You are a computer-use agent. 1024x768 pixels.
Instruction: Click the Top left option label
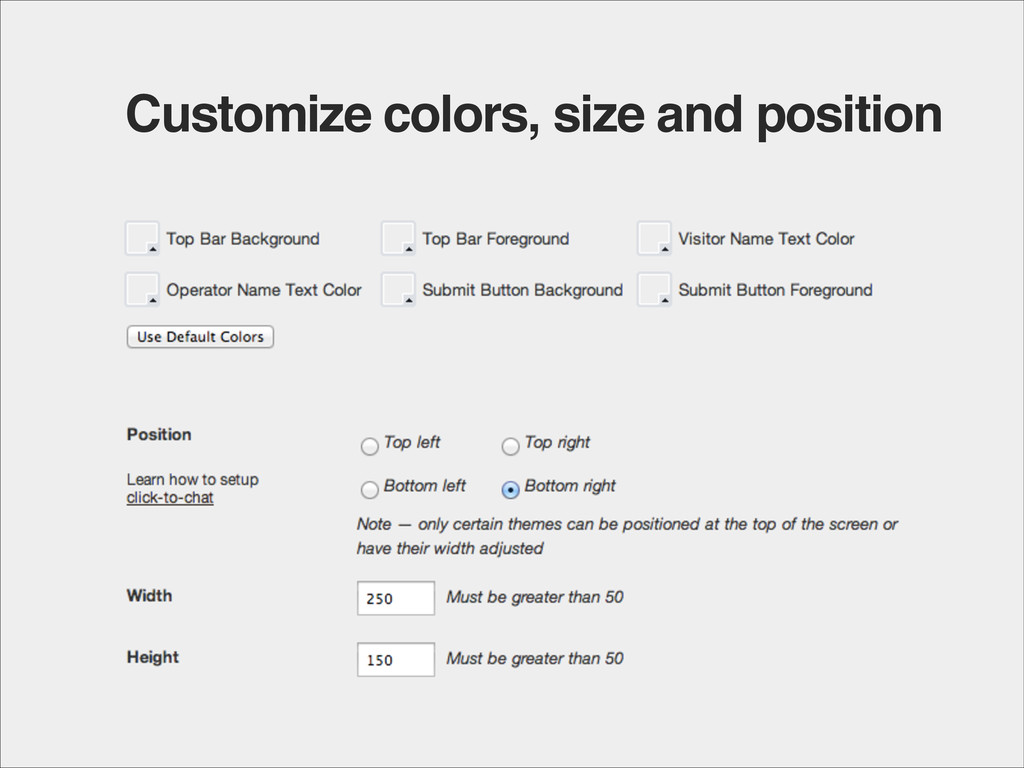point(412,442)
